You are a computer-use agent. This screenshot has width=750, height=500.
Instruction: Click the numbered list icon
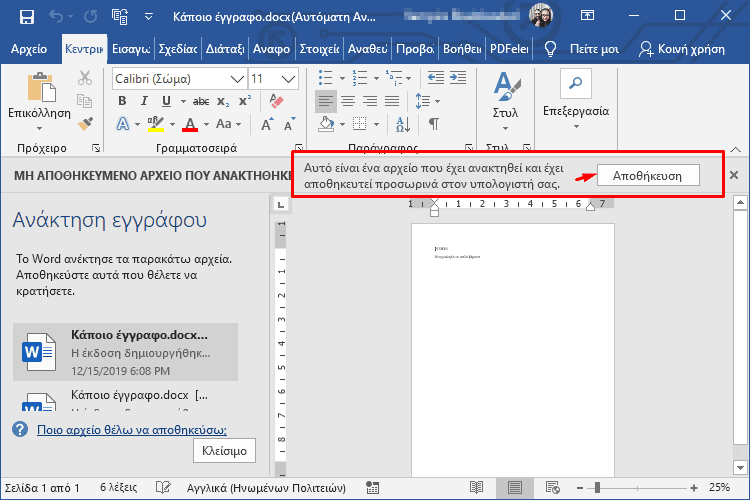pyautogui.click(x=360, y=78)
